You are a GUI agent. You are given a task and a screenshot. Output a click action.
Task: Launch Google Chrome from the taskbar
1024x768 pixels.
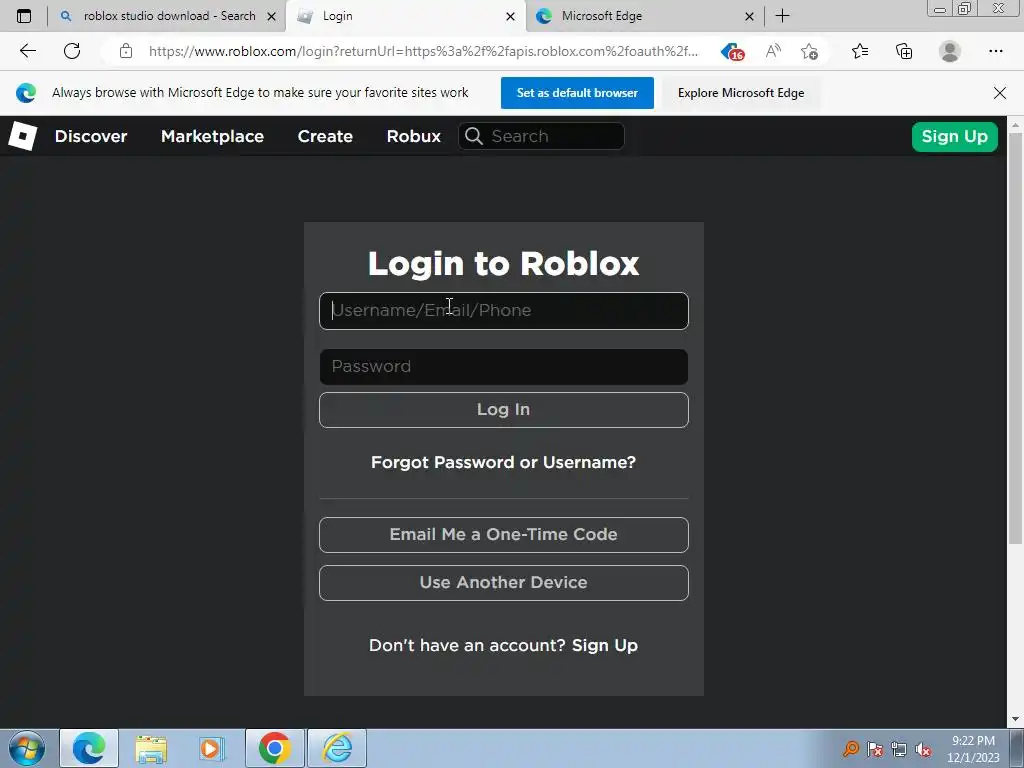pos(274,748)
